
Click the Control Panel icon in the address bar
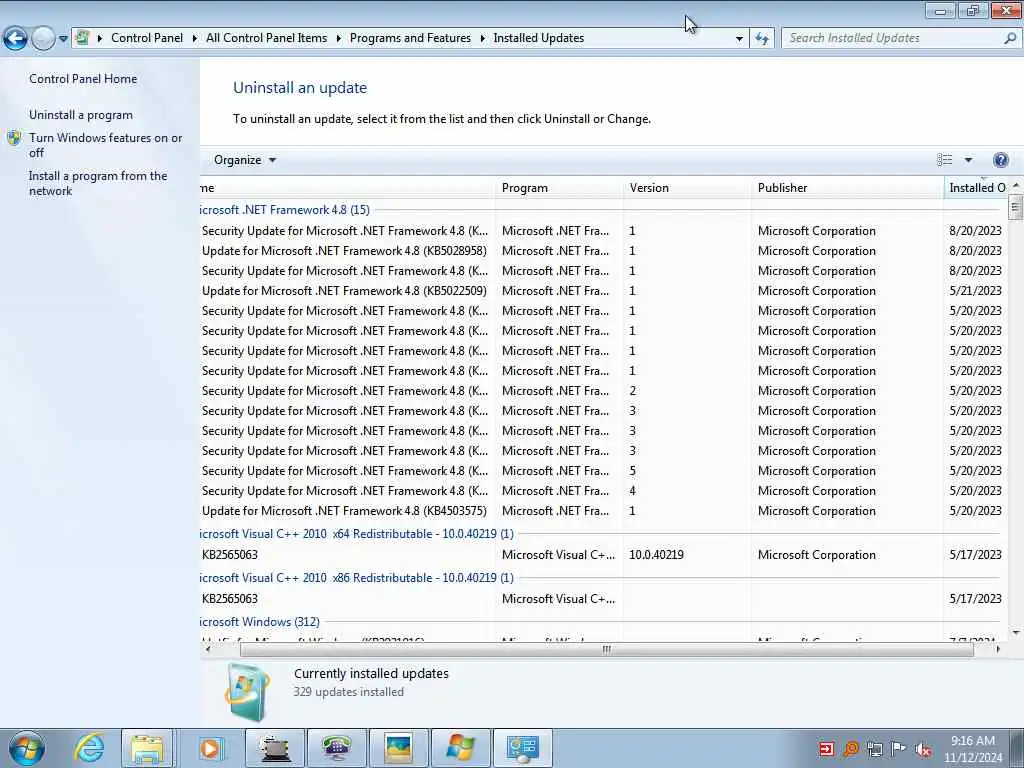[83, 38]
